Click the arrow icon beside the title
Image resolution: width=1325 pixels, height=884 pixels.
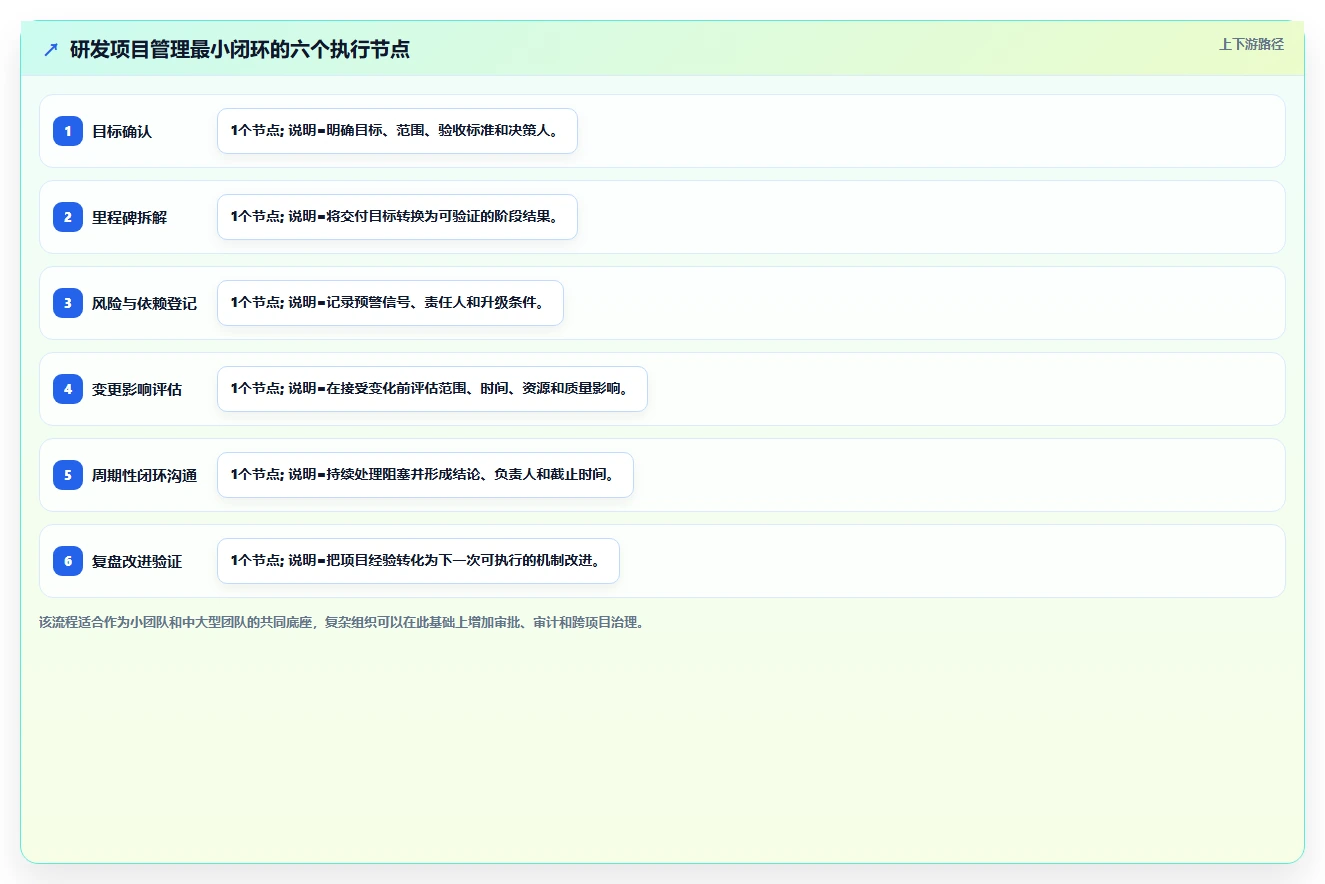click(51, 50)
